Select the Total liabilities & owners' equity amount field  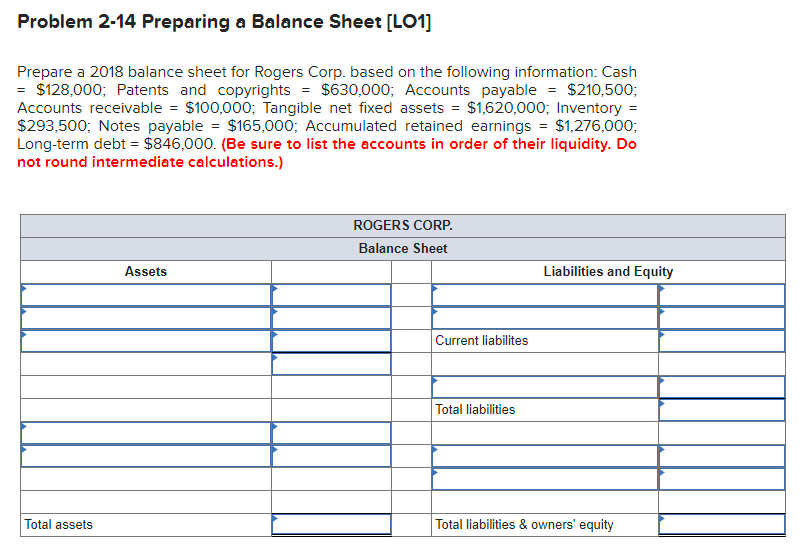pos(722,524)
